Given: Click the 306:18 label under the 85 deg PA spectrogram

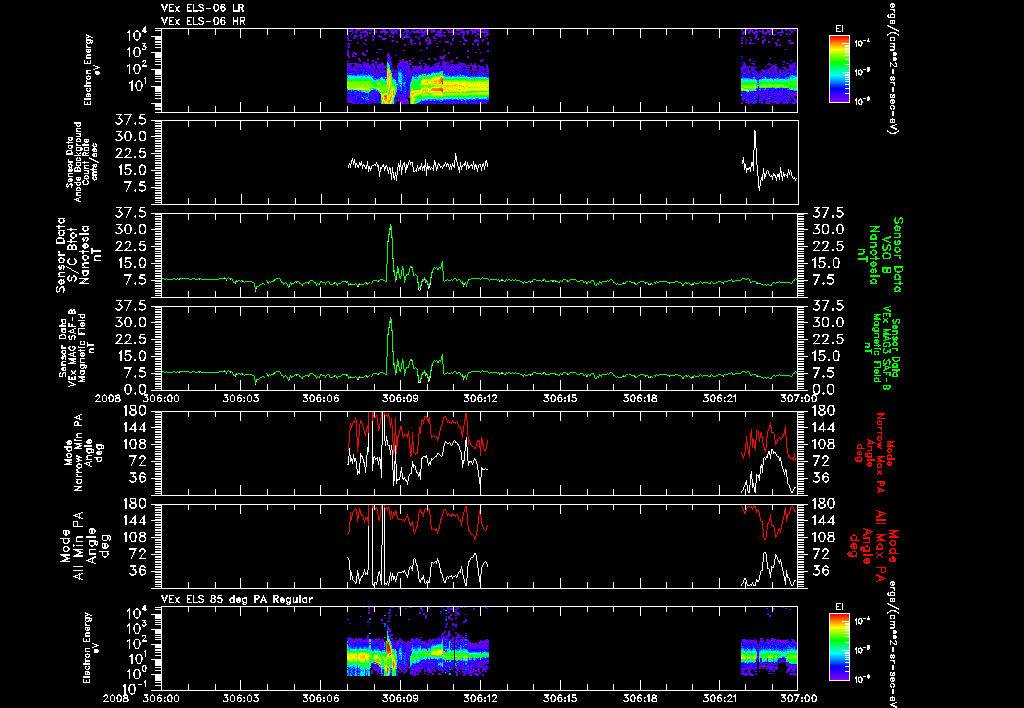Looking at the screenshot, I should (640, 698).
